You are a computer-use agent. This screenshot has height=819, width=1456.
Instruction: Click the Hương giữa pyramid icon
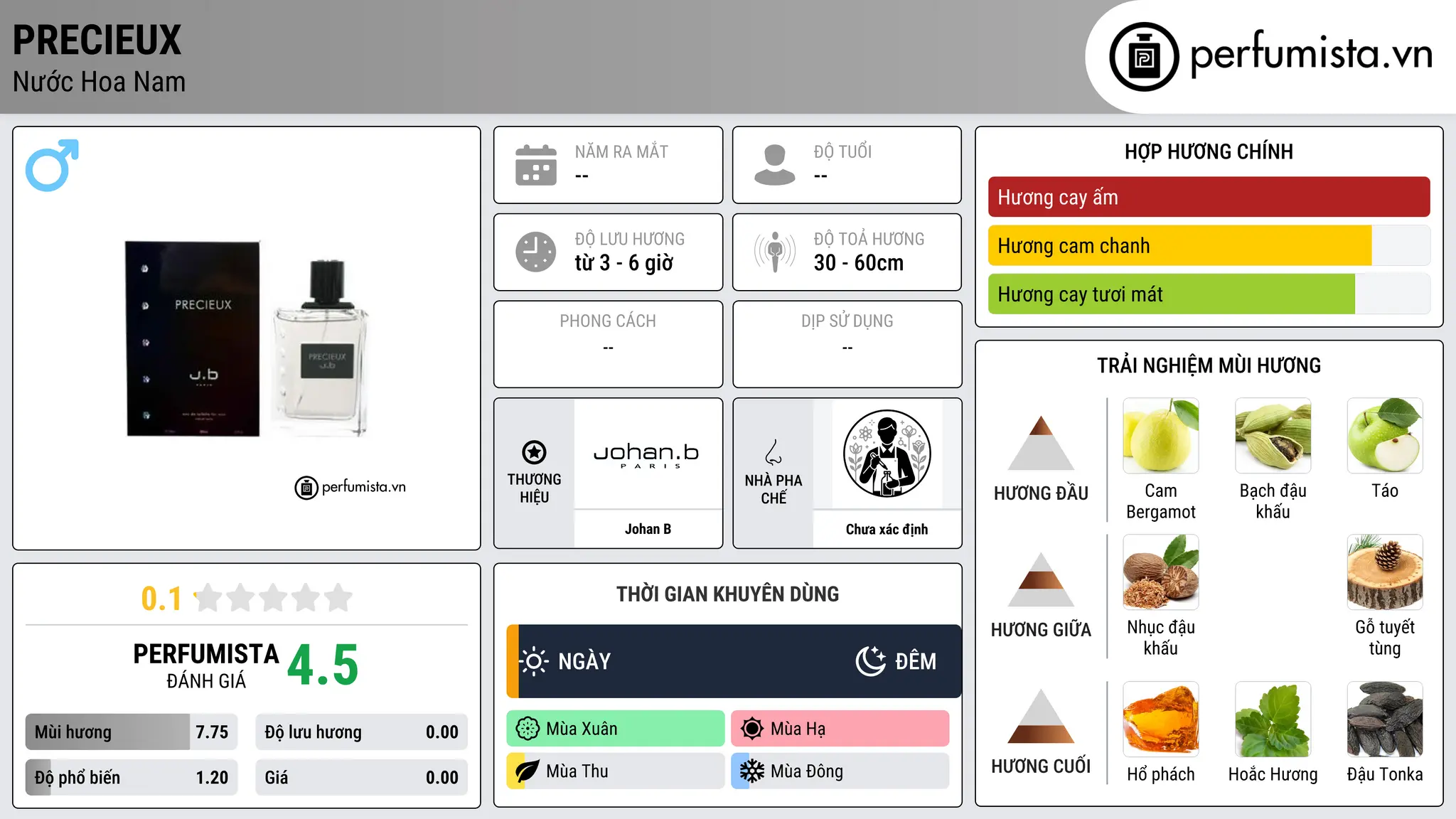coord(1041,580)
